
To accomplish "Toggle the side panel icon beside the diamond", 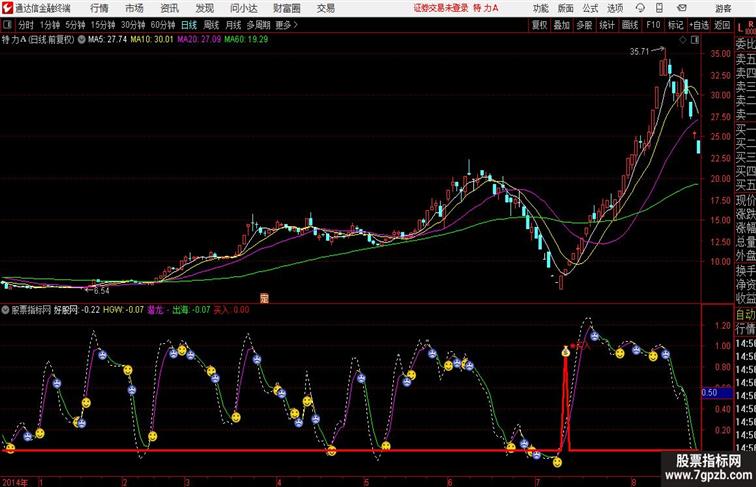I will click(x=695, y=40).
